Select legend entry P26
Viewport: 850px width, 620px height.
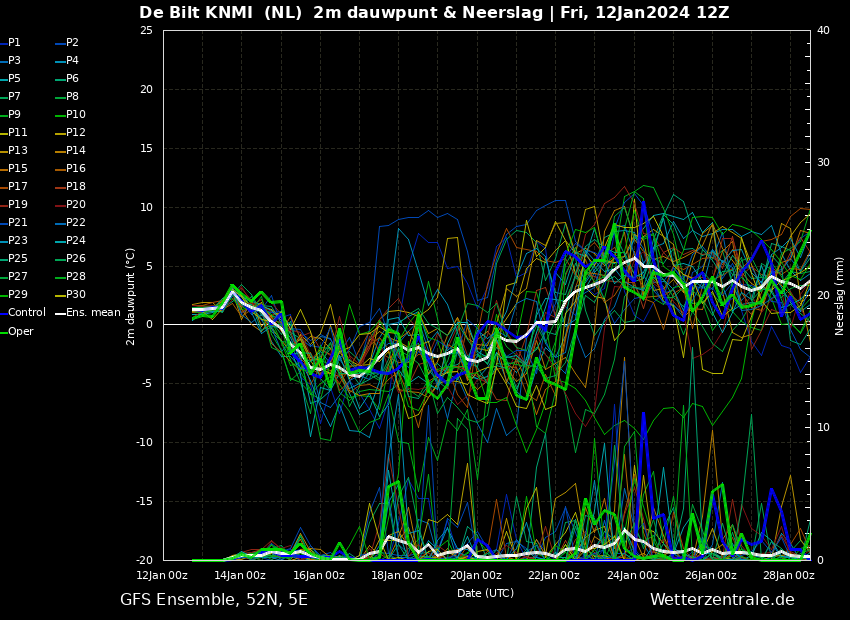tap(70, 258)
